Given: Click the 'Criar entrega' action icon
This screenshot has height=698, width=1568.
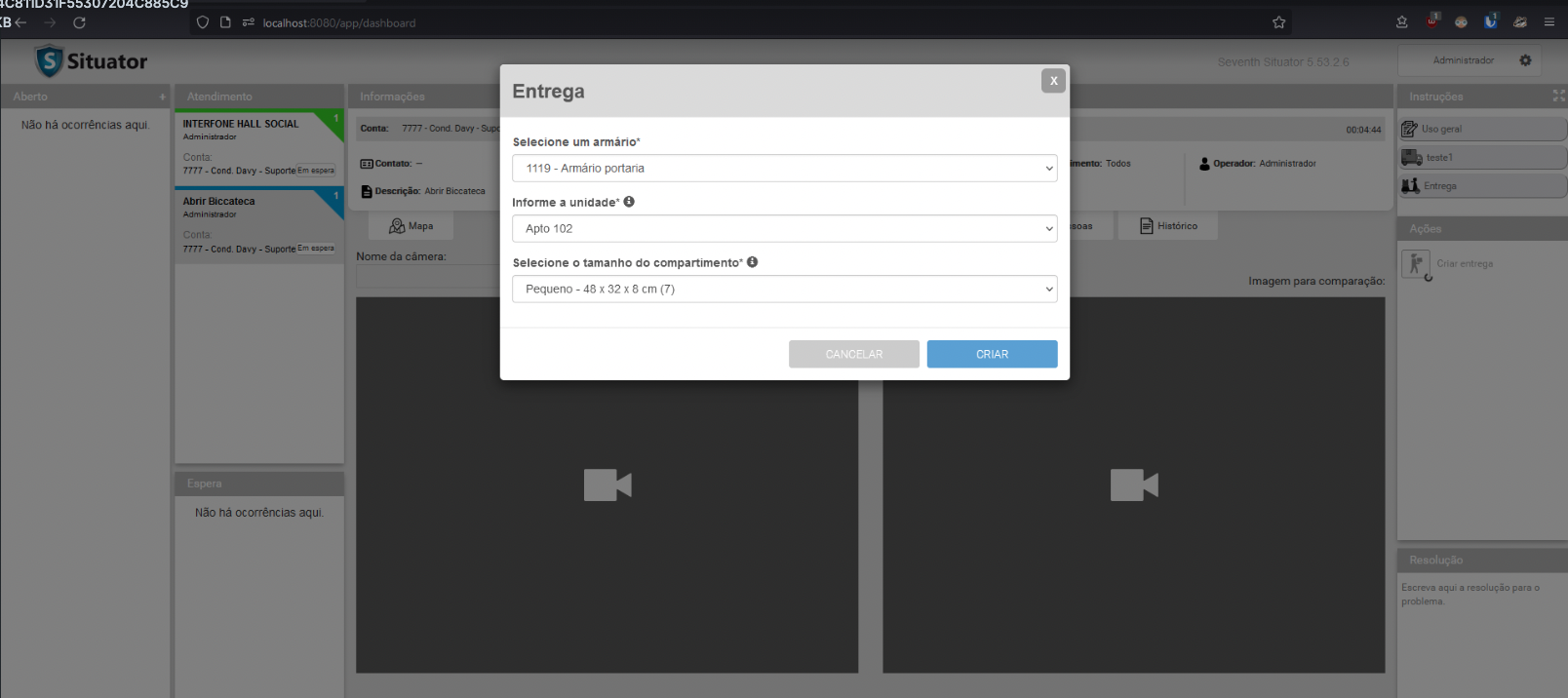Looking at the screenshot, I should click(1416, 264).
